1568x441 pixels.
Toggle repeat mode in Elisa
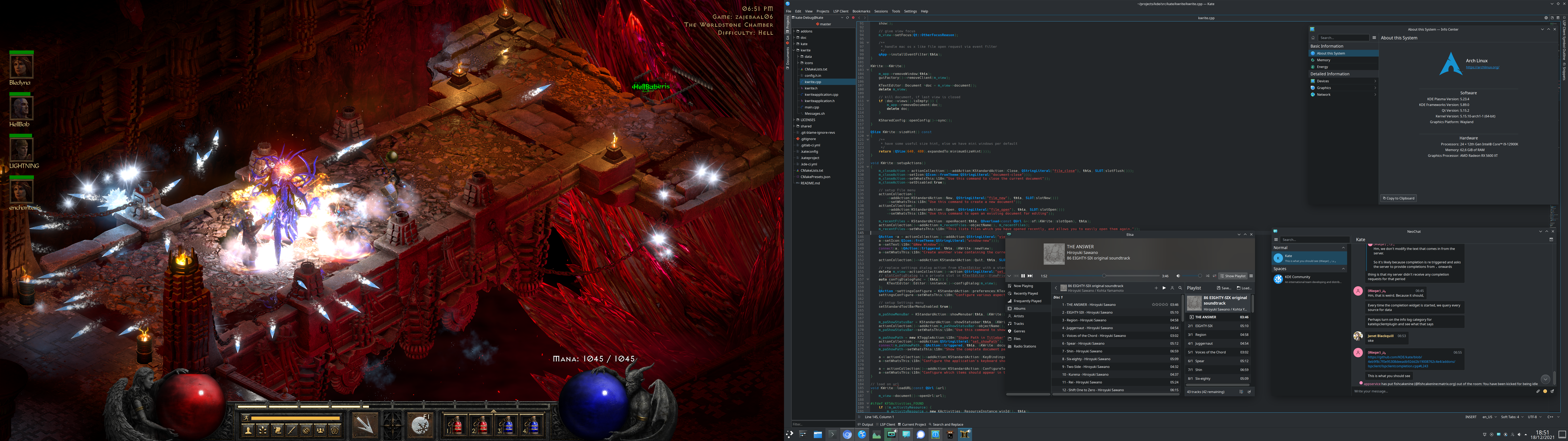1214,276
